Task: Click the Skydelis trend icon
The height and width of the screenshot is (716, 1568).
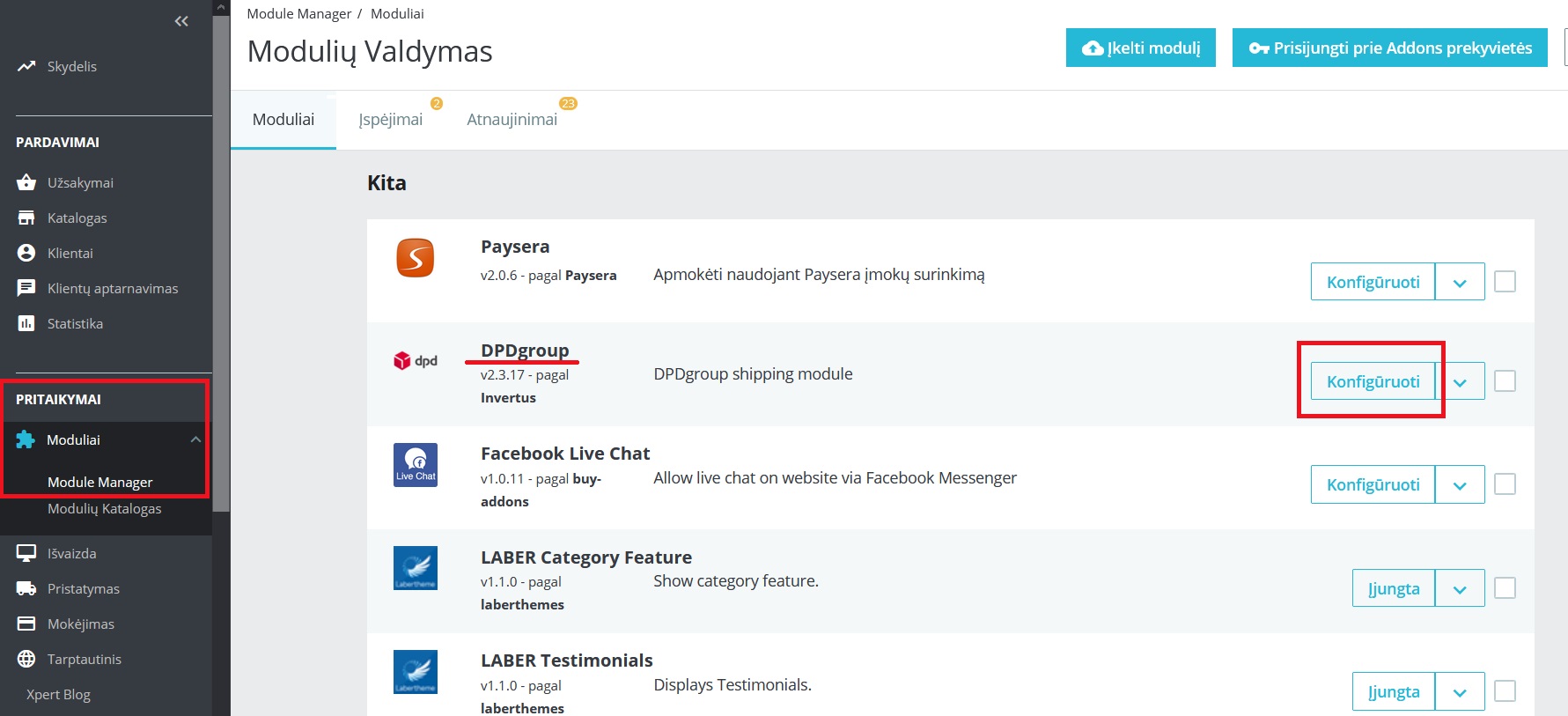Action: [26, 66]
